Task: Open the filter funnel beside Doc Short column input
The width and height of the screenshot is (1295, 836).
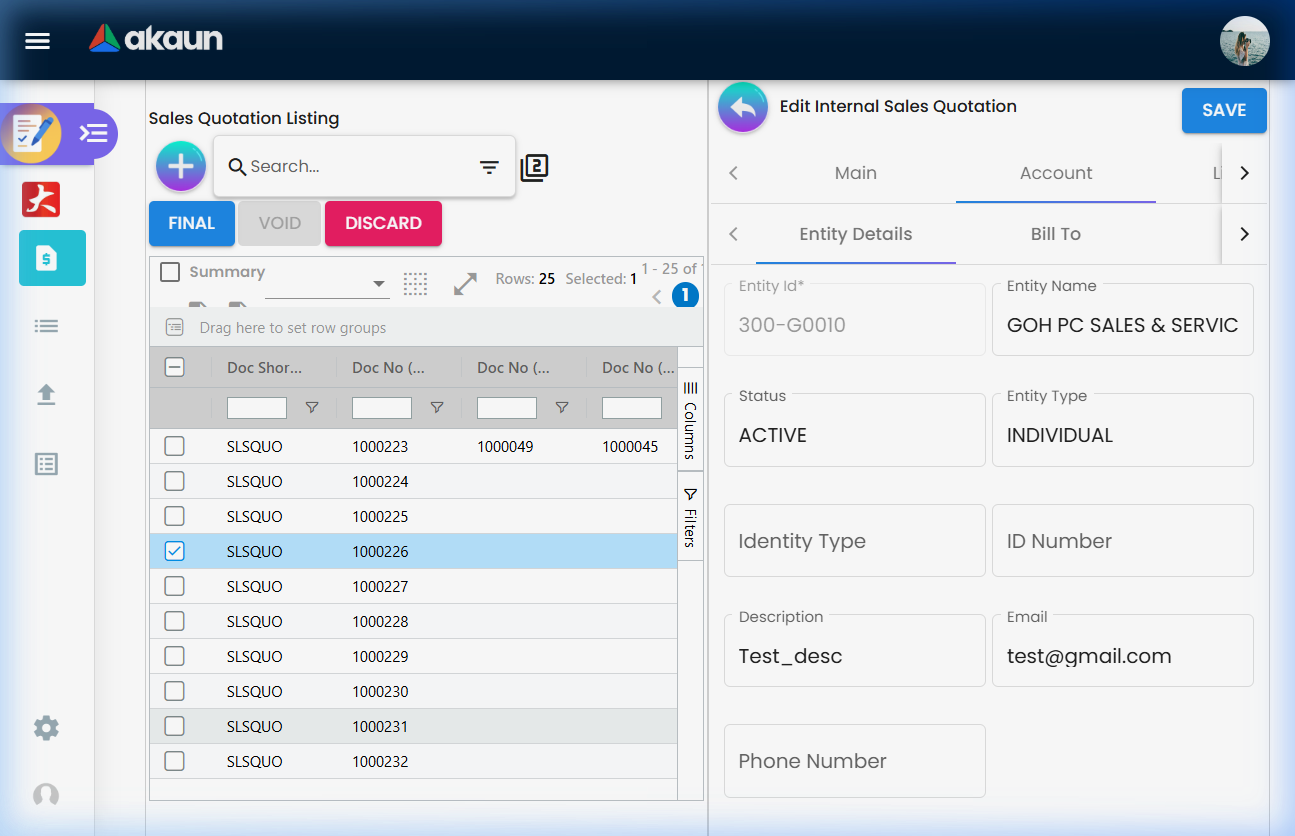Action: tap(311, 407)
